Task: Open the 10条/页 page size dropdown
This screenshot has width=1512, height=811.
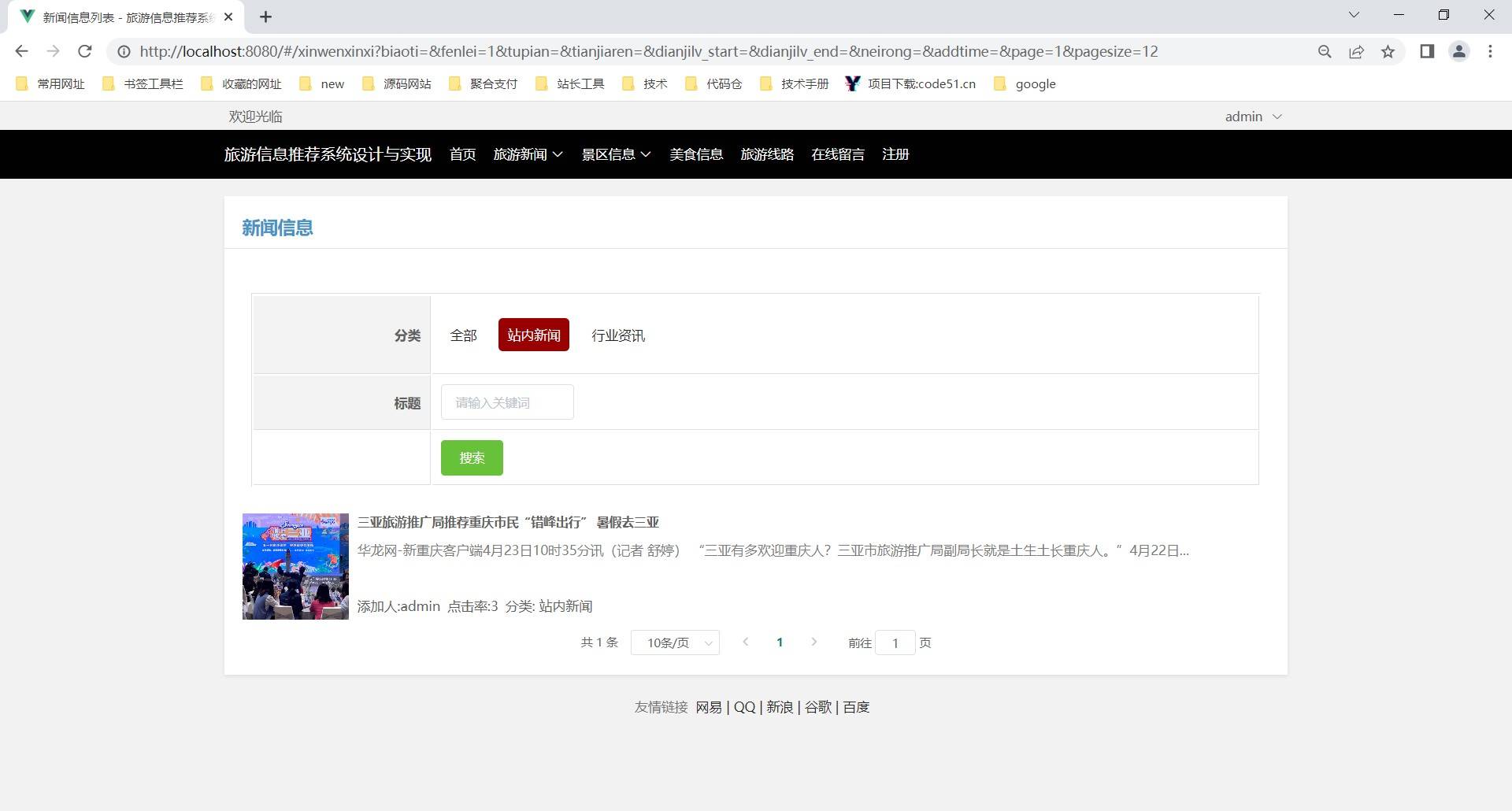Action: pos(675,643)
